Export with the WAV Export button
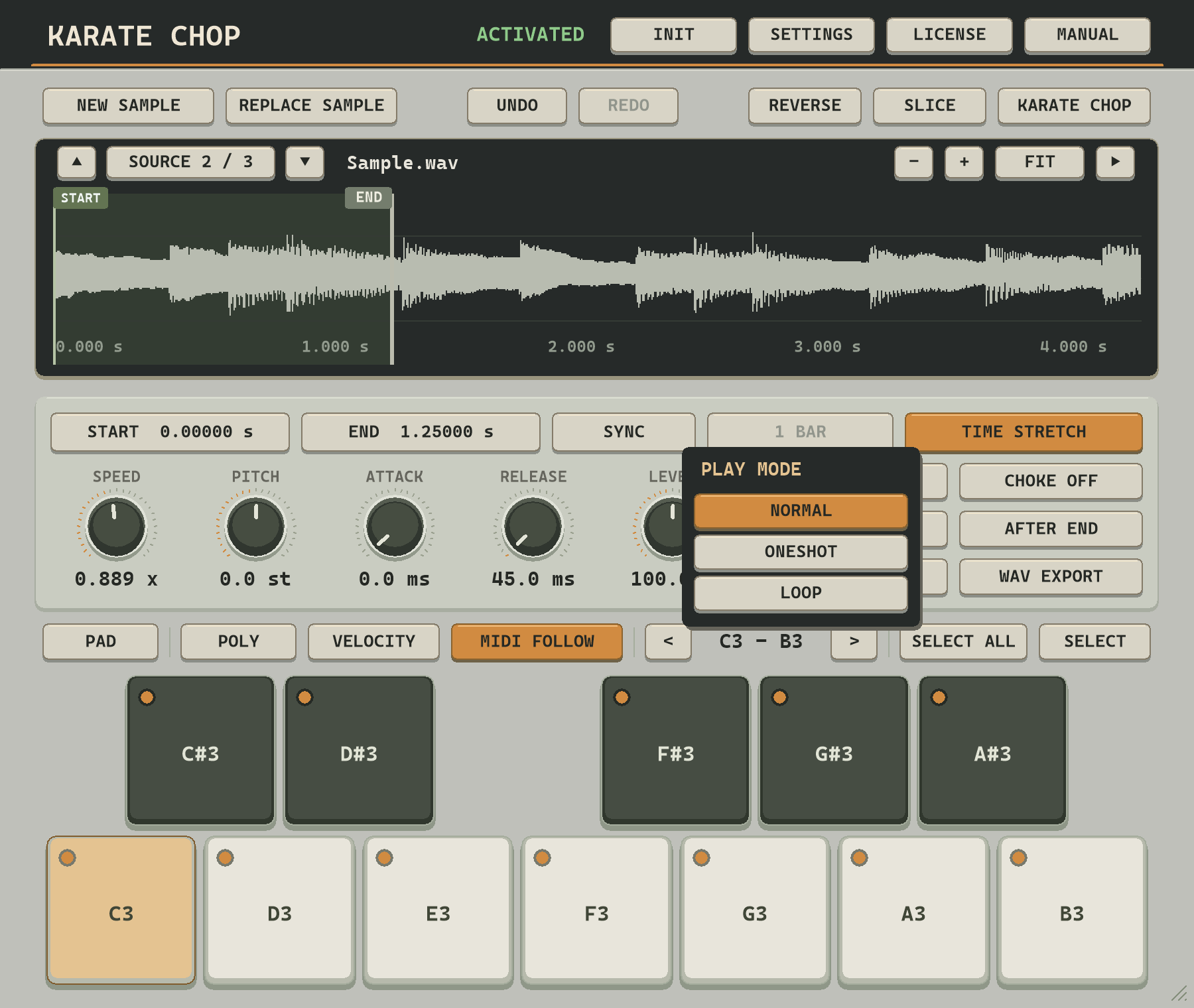Viewport: 1194px width, 1008px height. (1051, 577)
